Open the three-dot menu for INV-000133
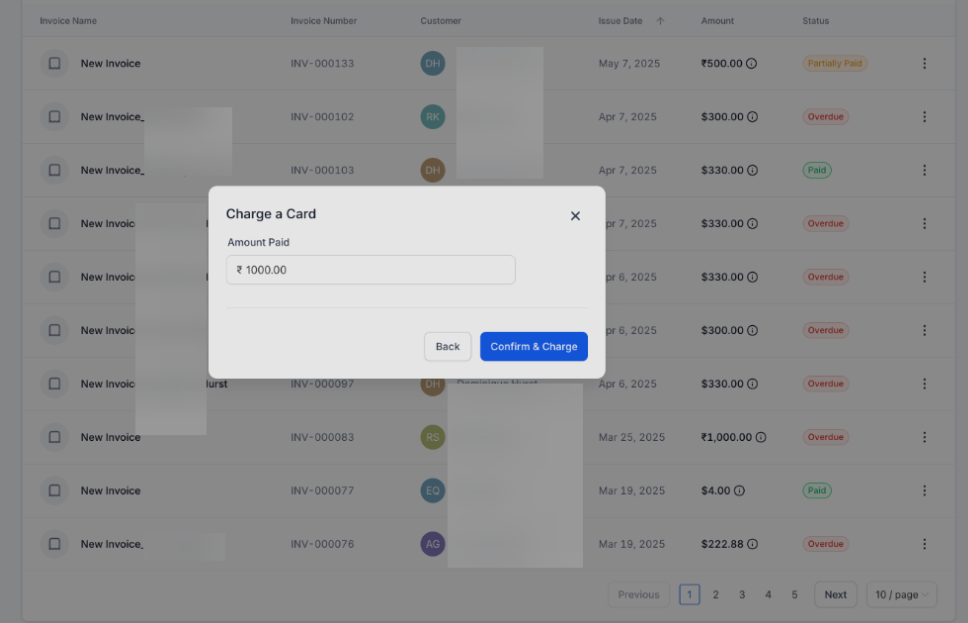 tap(924, 64)
